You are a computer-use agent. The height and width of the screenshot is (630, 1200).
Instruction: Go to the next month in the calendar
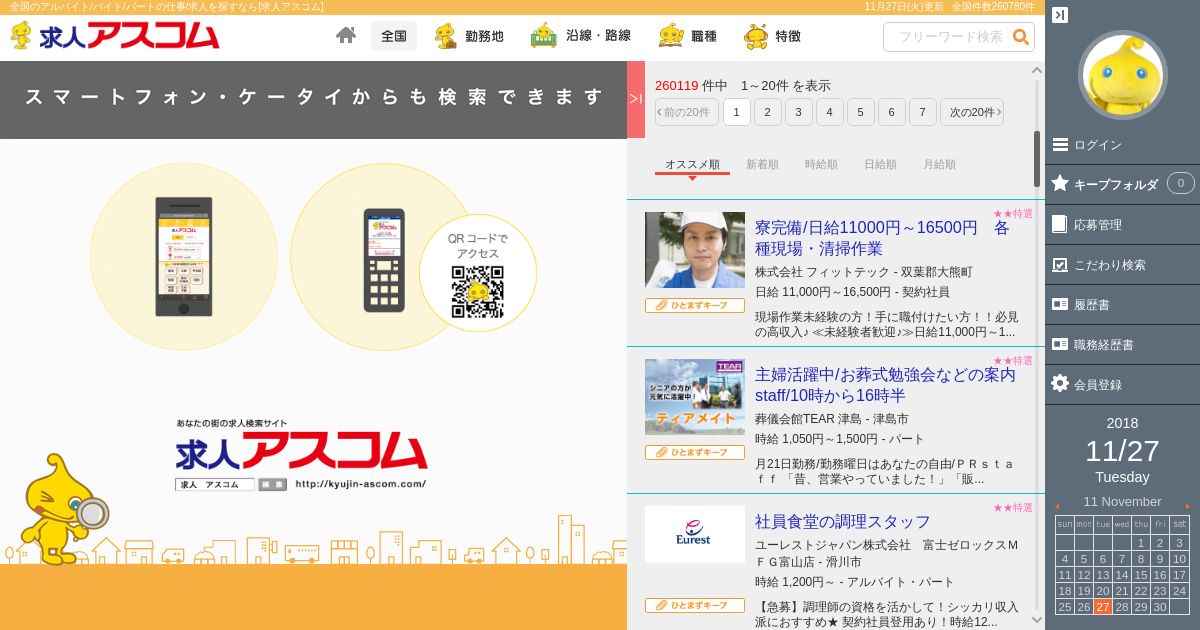pyautogui.click(x=1188, y=506)
